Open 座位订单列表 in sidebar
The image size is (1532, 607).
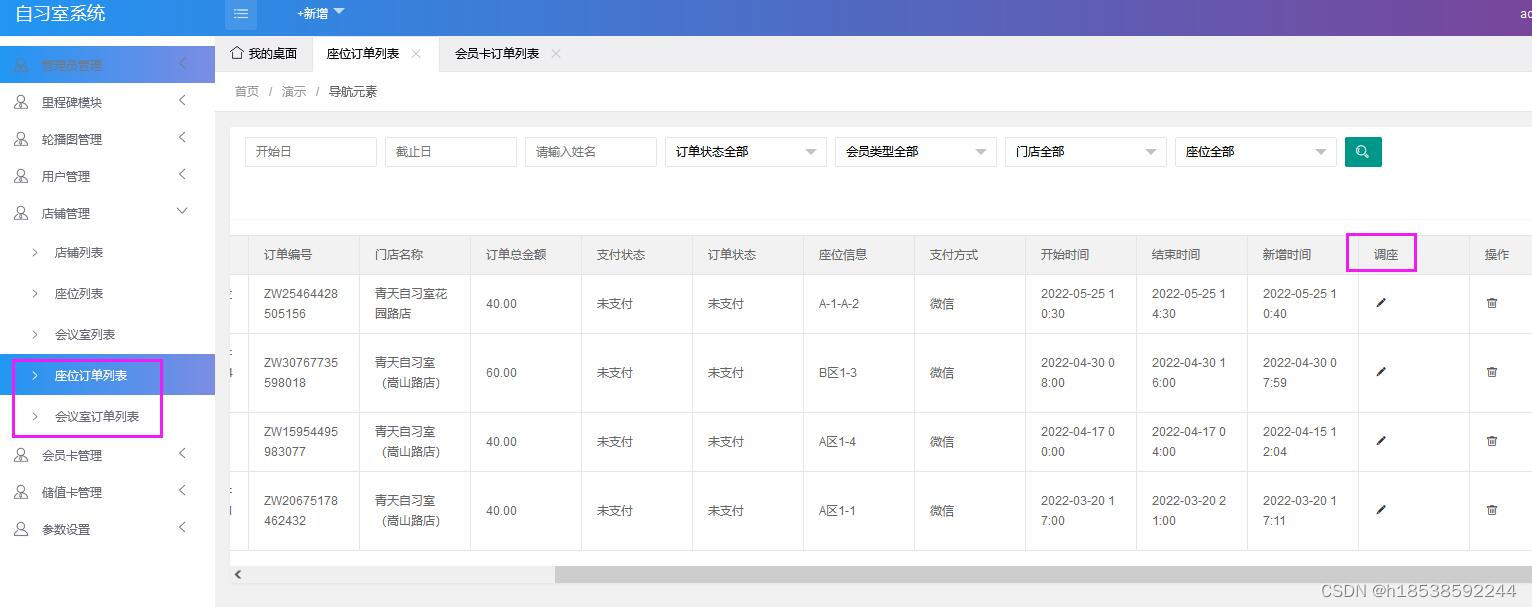click(x=107, y=375)
